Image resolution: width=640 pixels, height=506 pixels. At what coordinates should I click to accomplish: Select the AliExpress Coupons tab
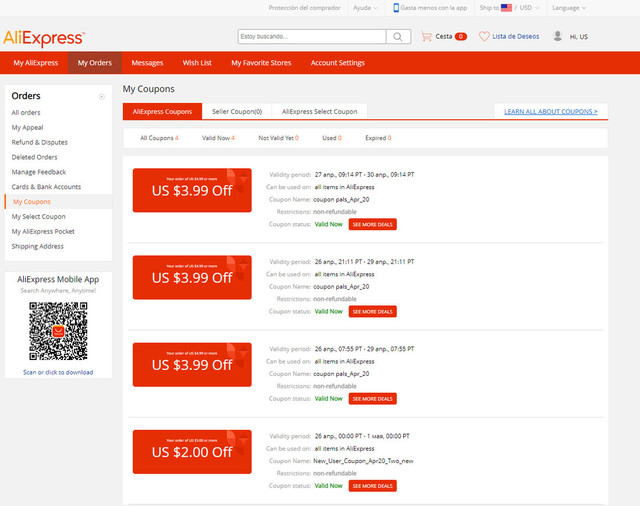click(162, 111)
